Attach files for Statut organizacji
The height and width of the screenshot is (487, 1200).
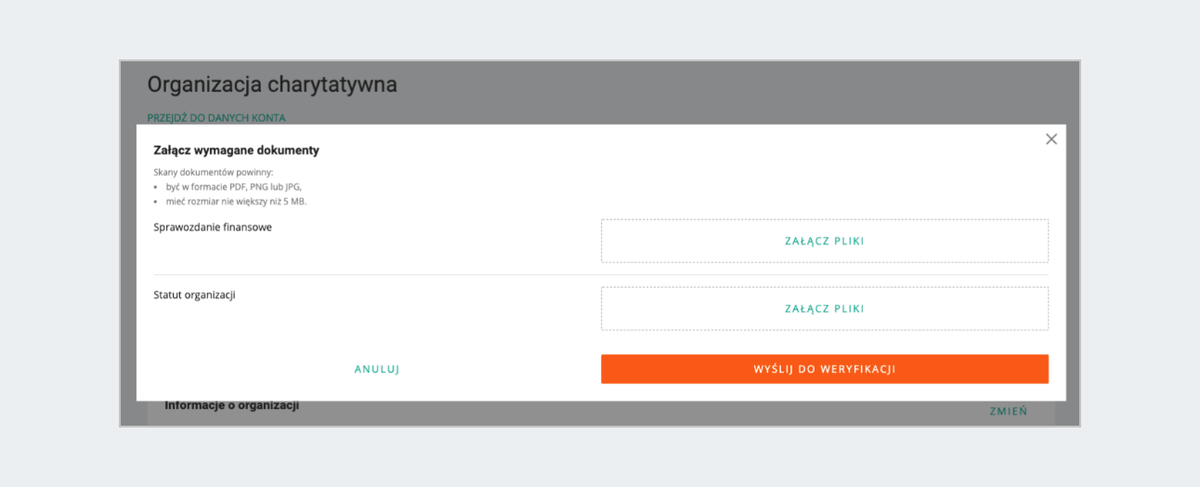point(824,309)
